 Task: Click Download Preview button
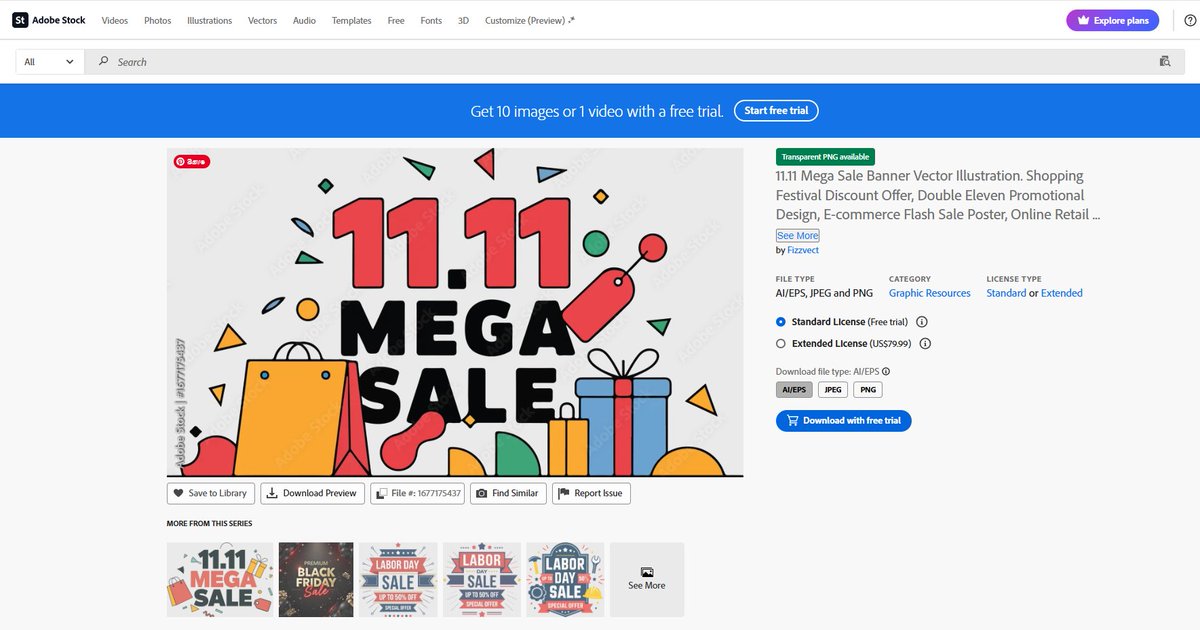tap(312, 493)
